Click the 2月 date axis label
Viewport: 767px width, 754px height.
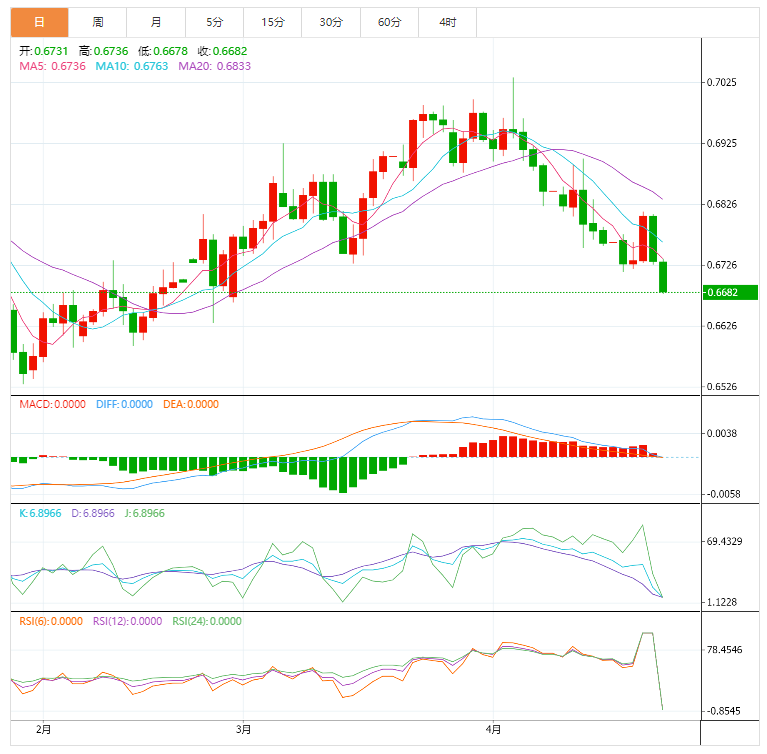(44, 730)
